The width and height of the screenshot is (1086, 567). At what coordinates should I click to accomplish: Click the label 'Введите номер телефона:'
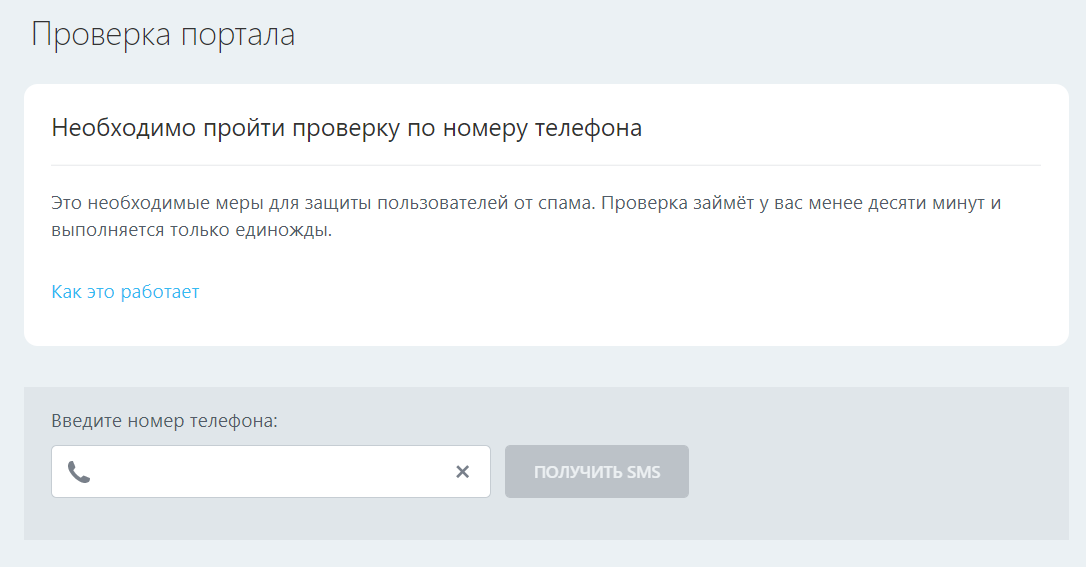pyautogui.click(x=164, y=421)
